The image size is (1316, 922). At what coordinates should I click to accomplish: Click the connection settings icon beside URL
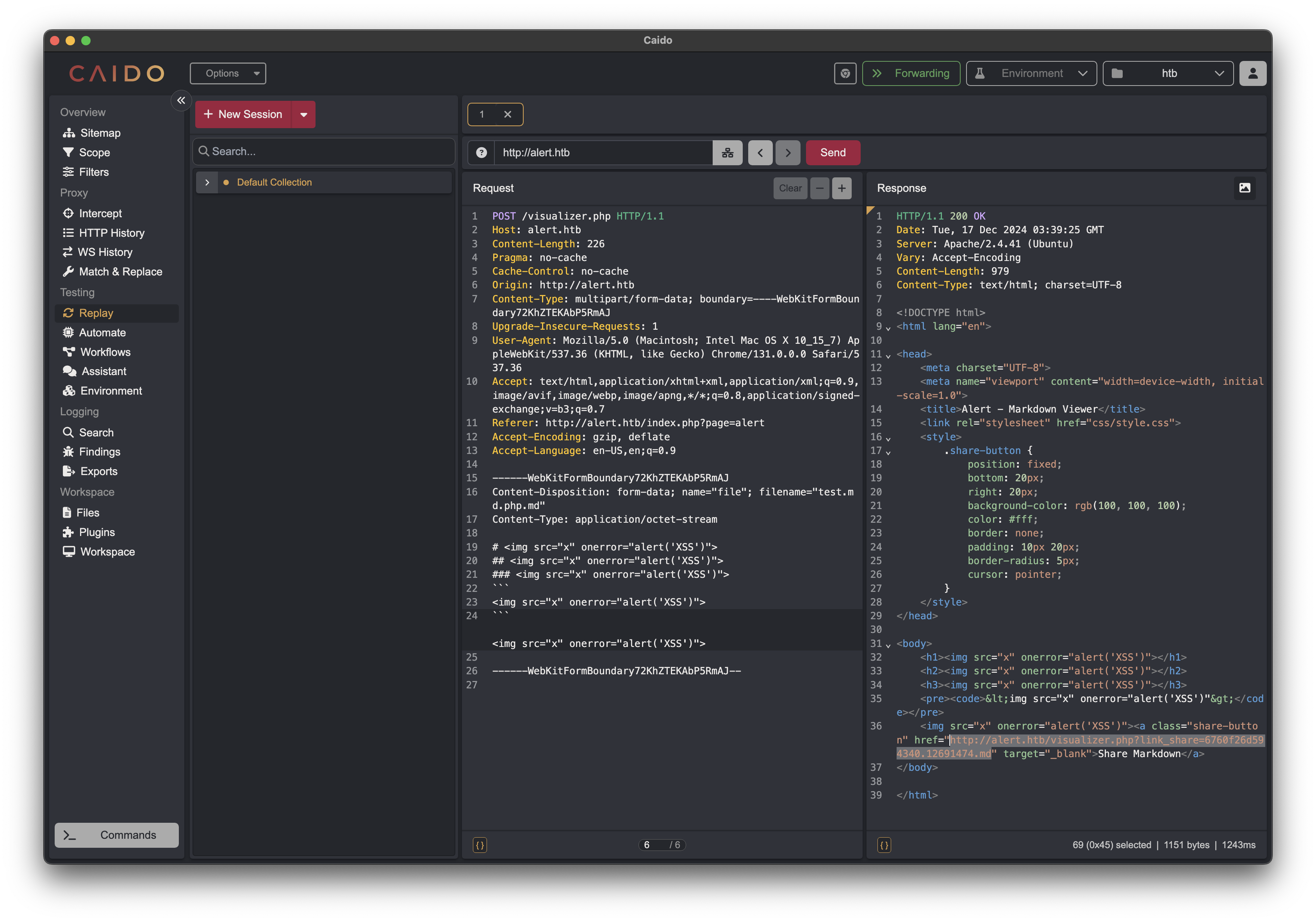pyautogui.click(x=728, y=152)
